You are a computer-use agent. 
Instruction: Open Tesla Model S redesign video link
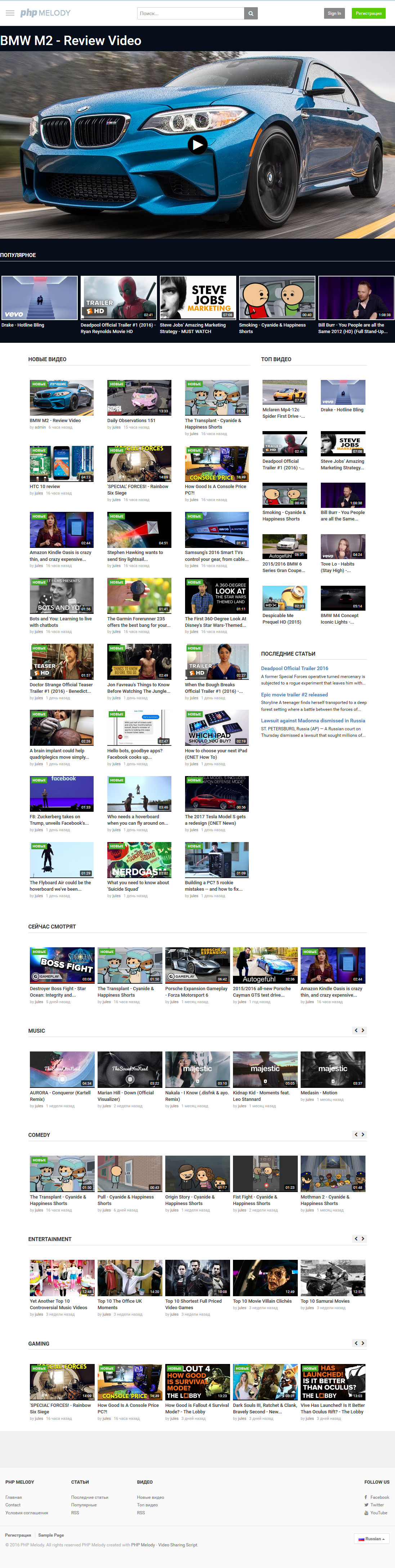tap(215, 820)
